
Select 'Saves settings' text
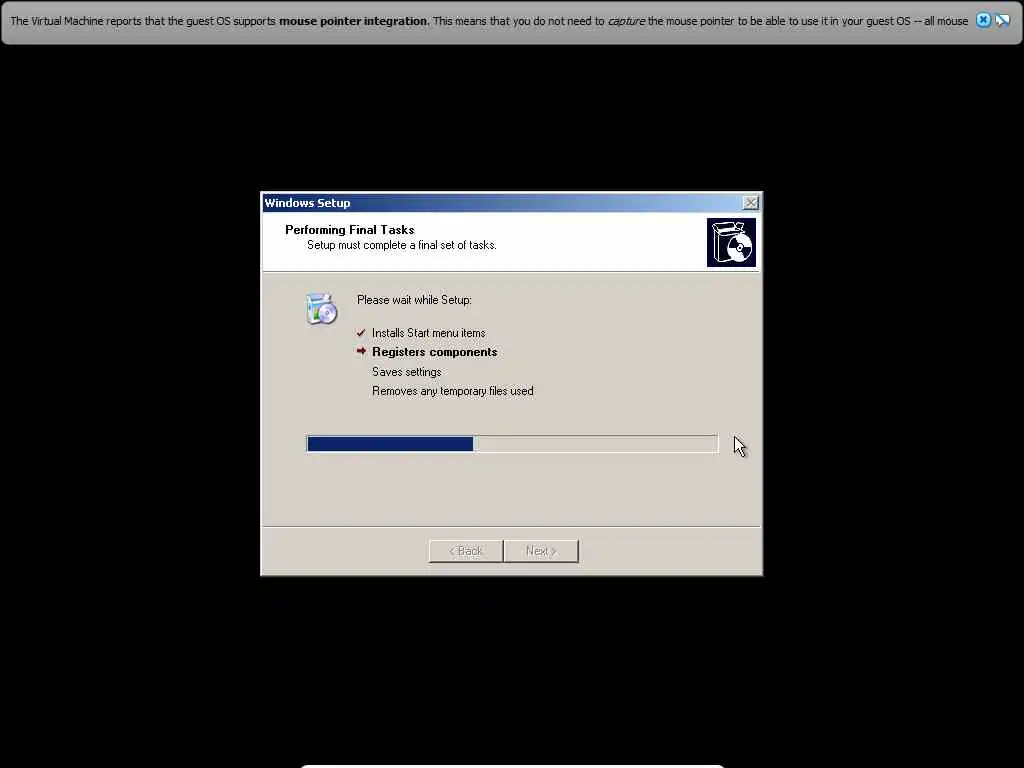[x=406, y=372]
